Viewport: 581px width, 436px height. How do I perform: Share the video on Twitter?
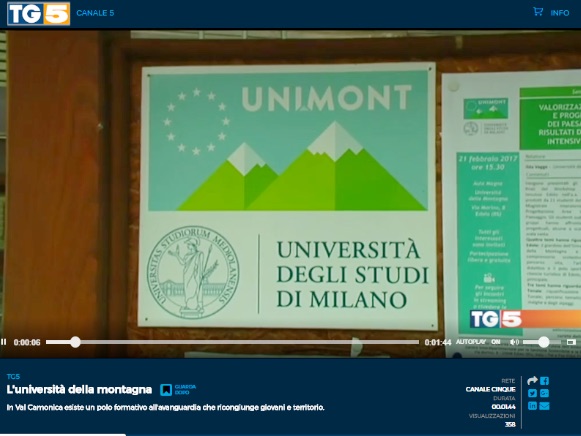[x=532, y=393]
